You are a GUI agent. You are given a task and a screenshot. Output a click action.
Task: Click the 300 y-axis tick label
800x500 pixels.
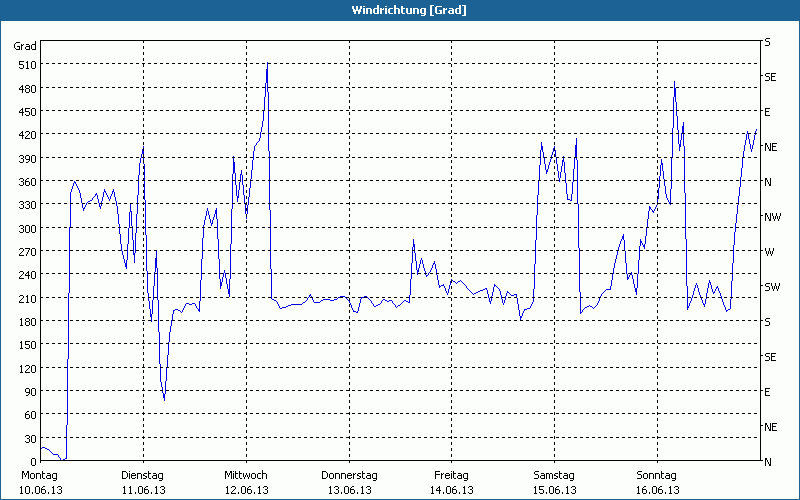tap(27, 229)
